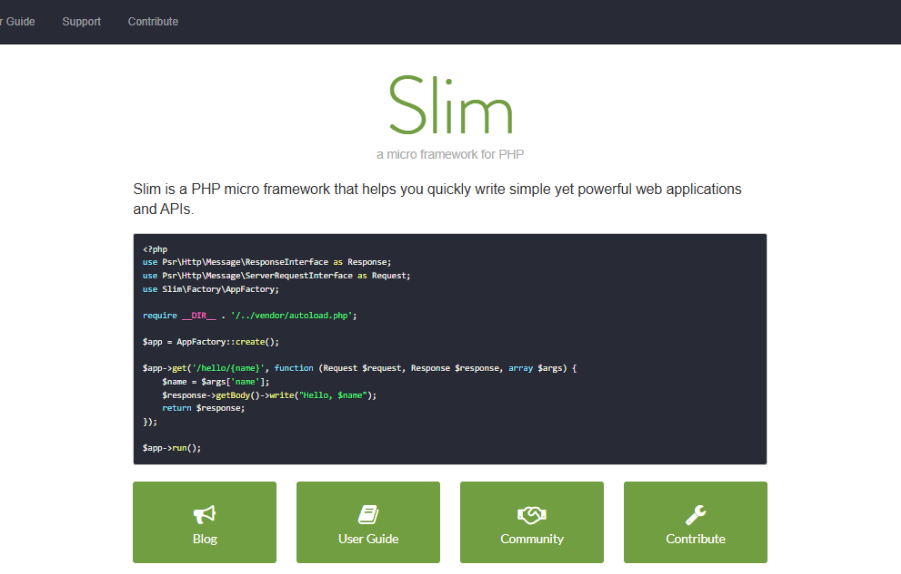Visit the Community tile label
Screen dimensions: 901x574
532,539
